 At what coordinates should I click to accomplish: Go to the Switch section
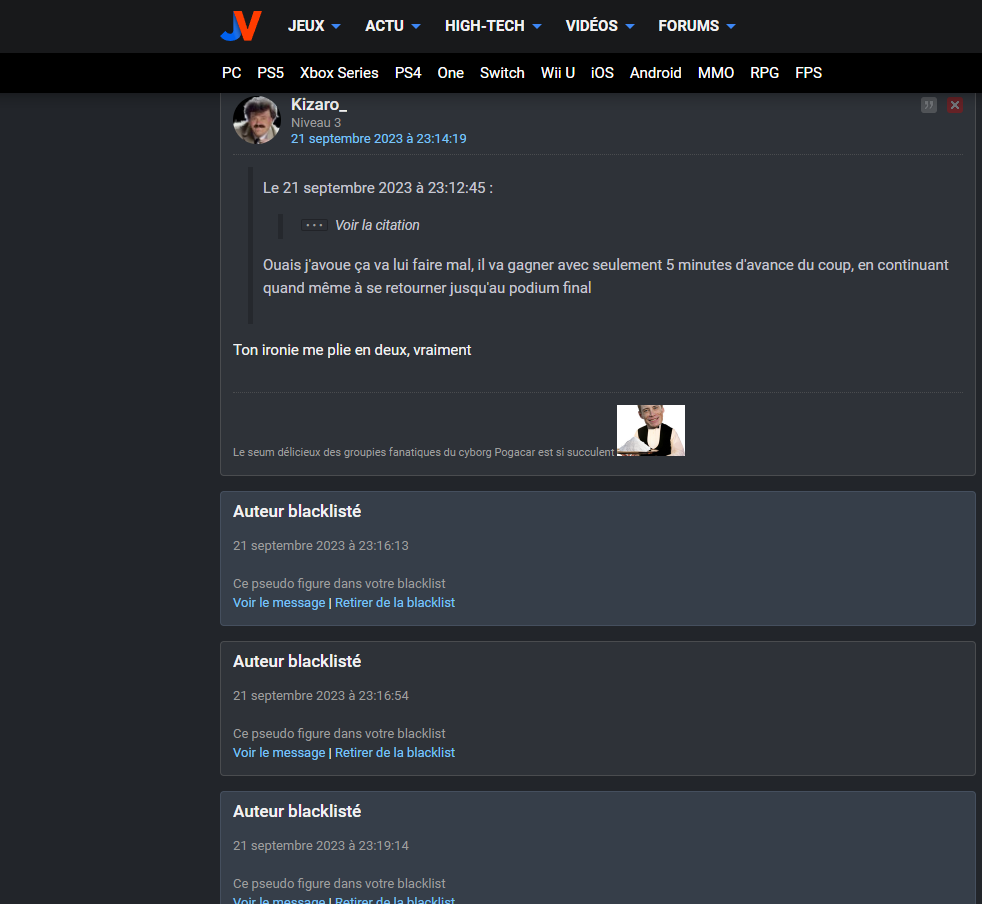[502, 73]
